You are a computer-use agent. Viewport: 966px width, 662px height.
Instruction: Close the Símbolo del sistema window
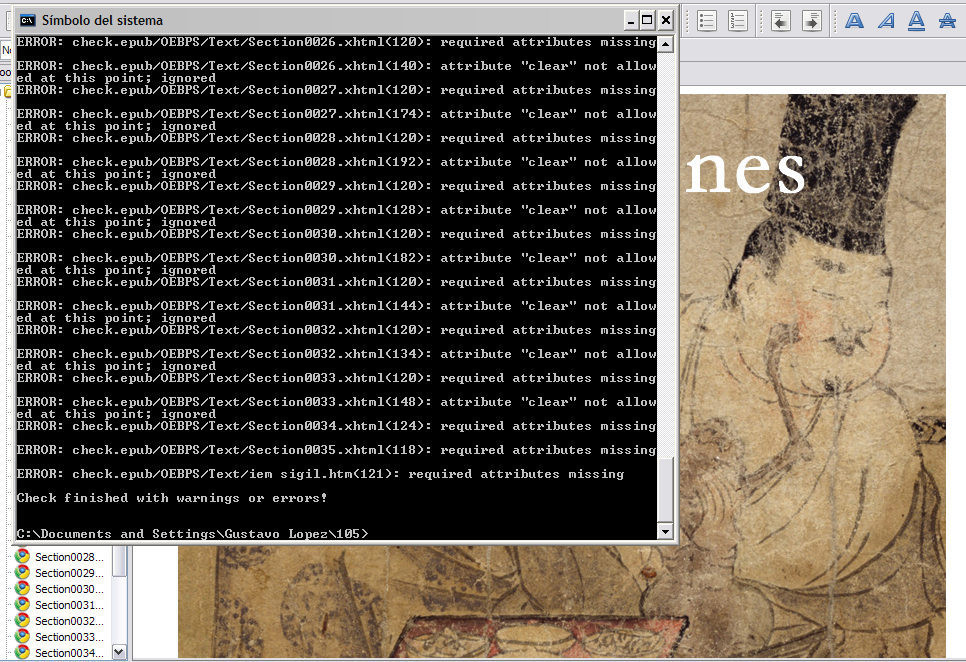(665, 20)
